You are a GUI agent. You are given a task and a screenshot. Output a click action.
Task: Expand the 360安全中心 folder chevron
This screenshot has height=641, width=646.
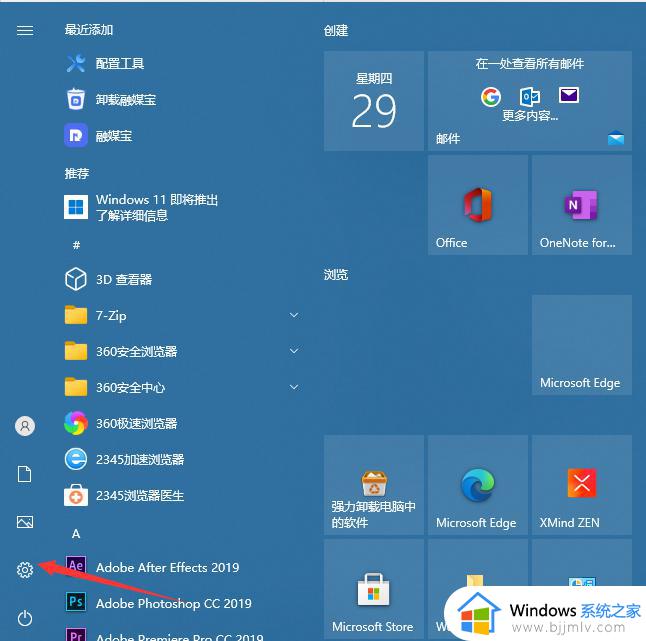(294, 387)
